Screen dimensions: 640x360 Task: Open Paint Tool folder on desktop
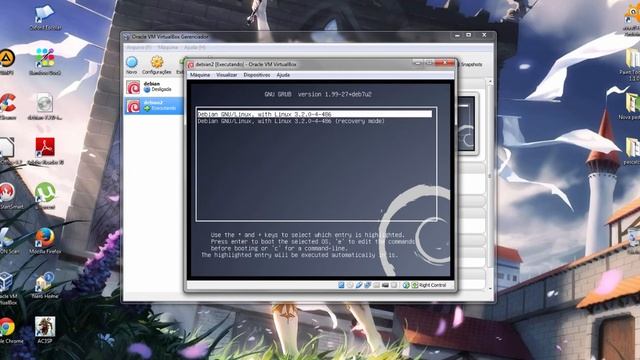(631, 65)
